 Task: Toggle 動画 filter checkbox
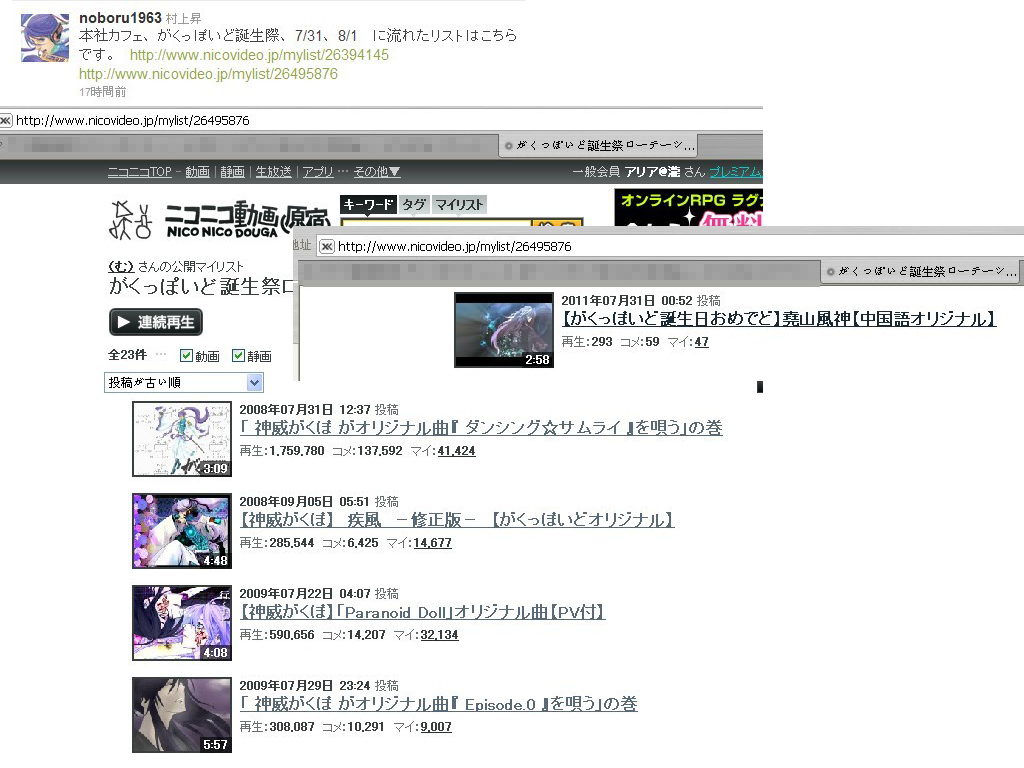[x=186, y=355]
